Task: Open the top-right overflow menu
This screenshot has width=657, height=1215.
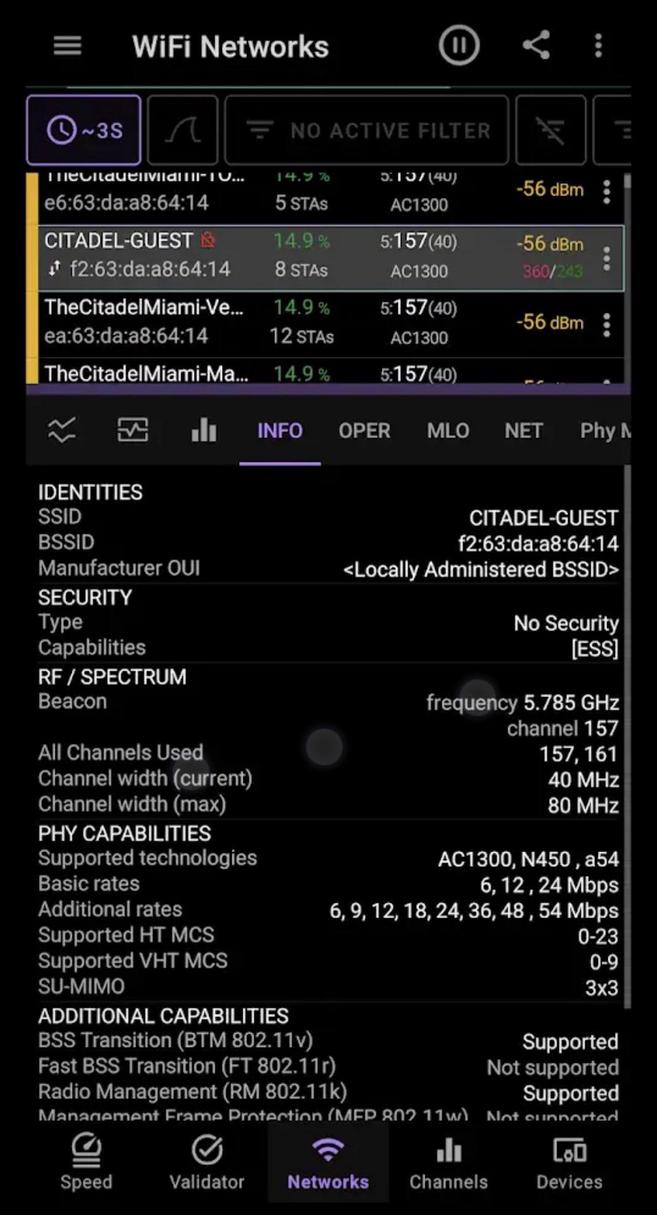Action: click(x=598, y=45)
